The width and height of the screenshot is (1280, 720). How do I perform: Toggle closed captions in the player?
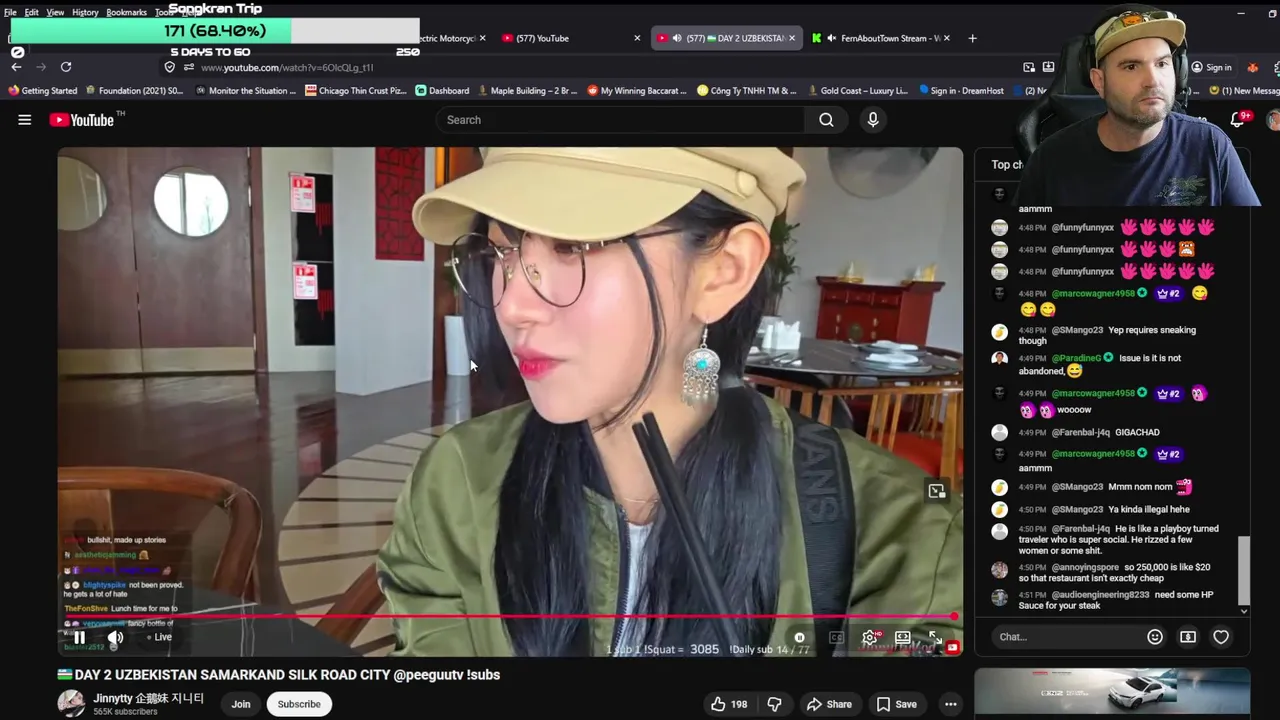pyautogui.click(x=837, y=637)
